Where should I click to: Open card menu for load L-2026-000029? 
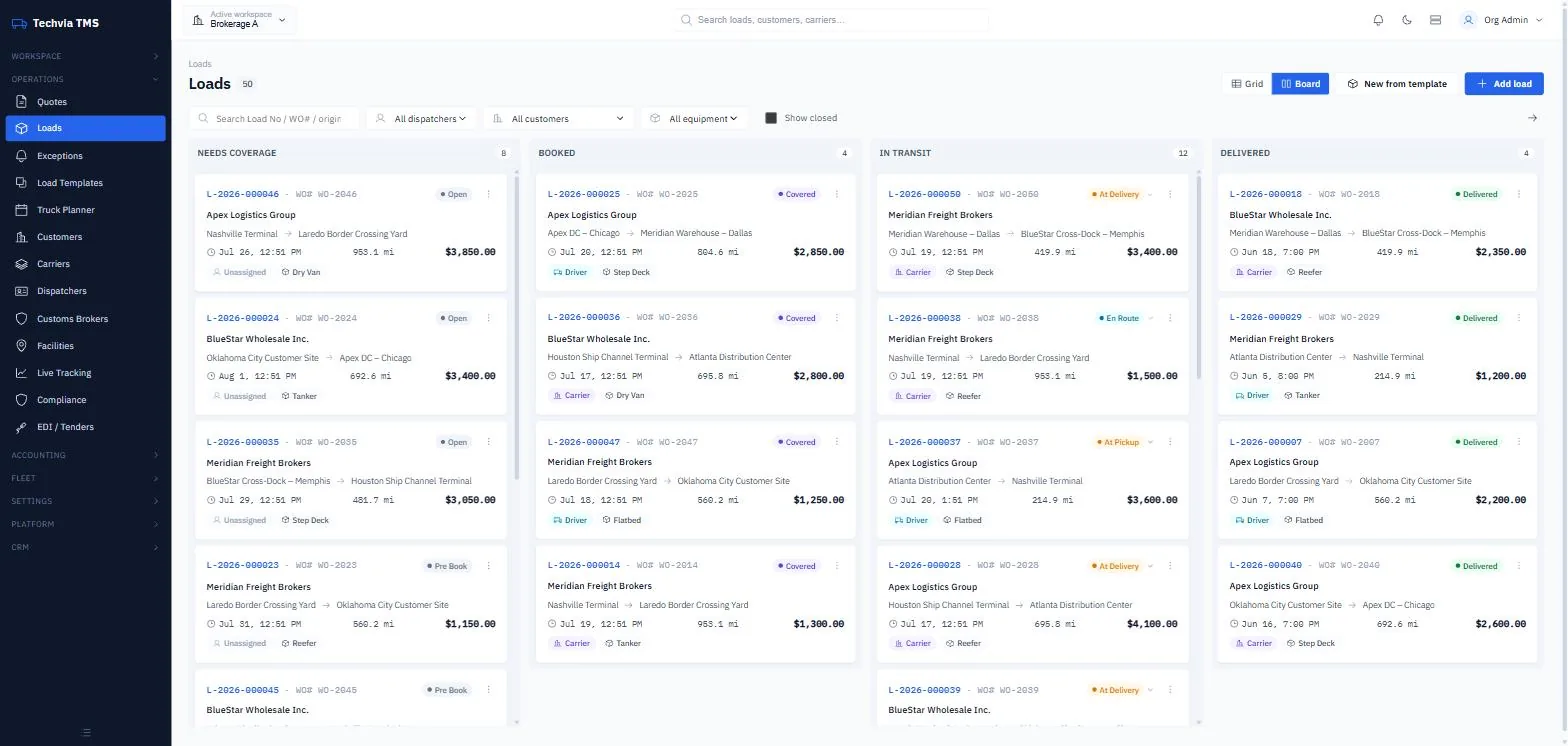[1519, 318]
